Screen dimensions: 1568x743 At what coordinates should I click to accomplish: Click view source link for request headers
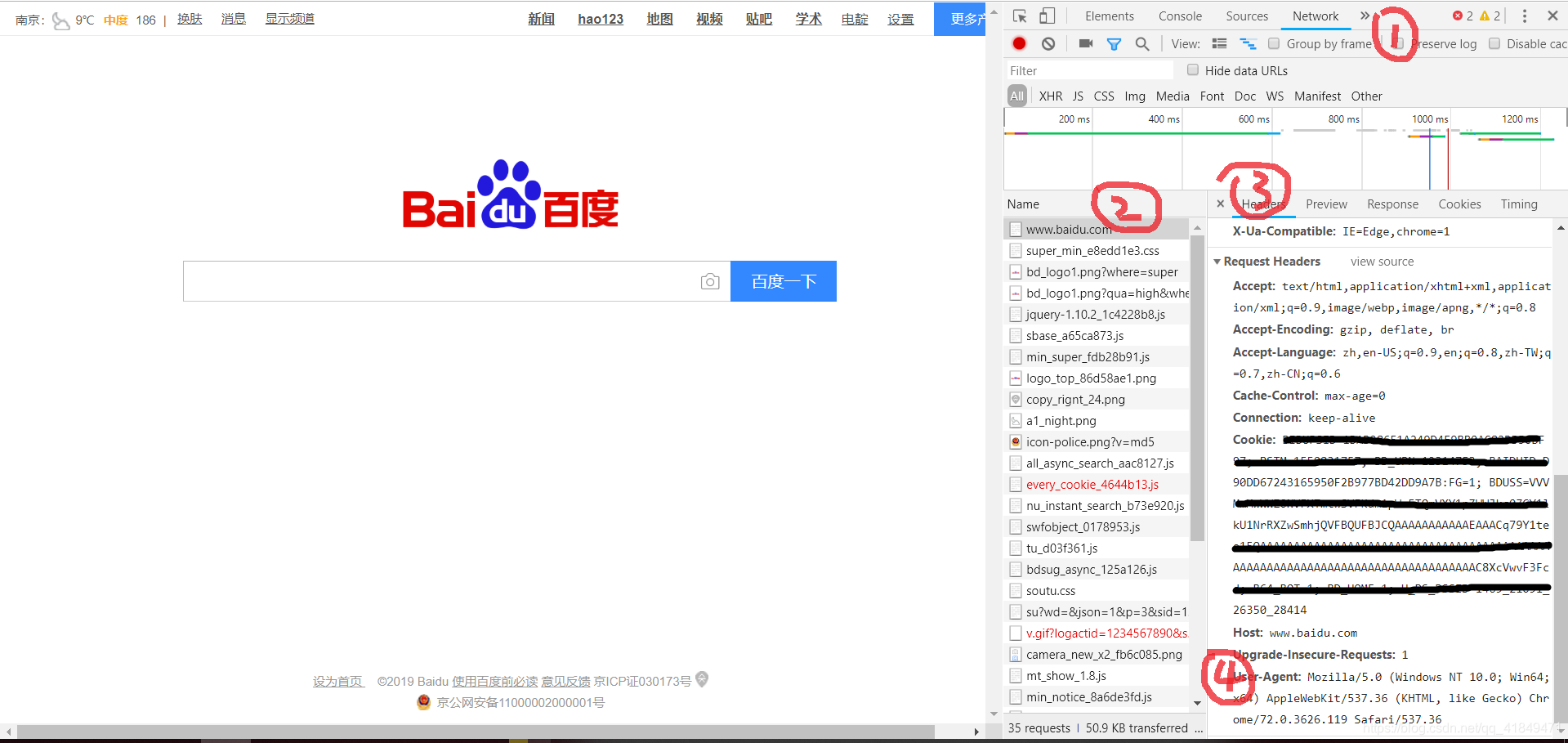click(1382, 261)
